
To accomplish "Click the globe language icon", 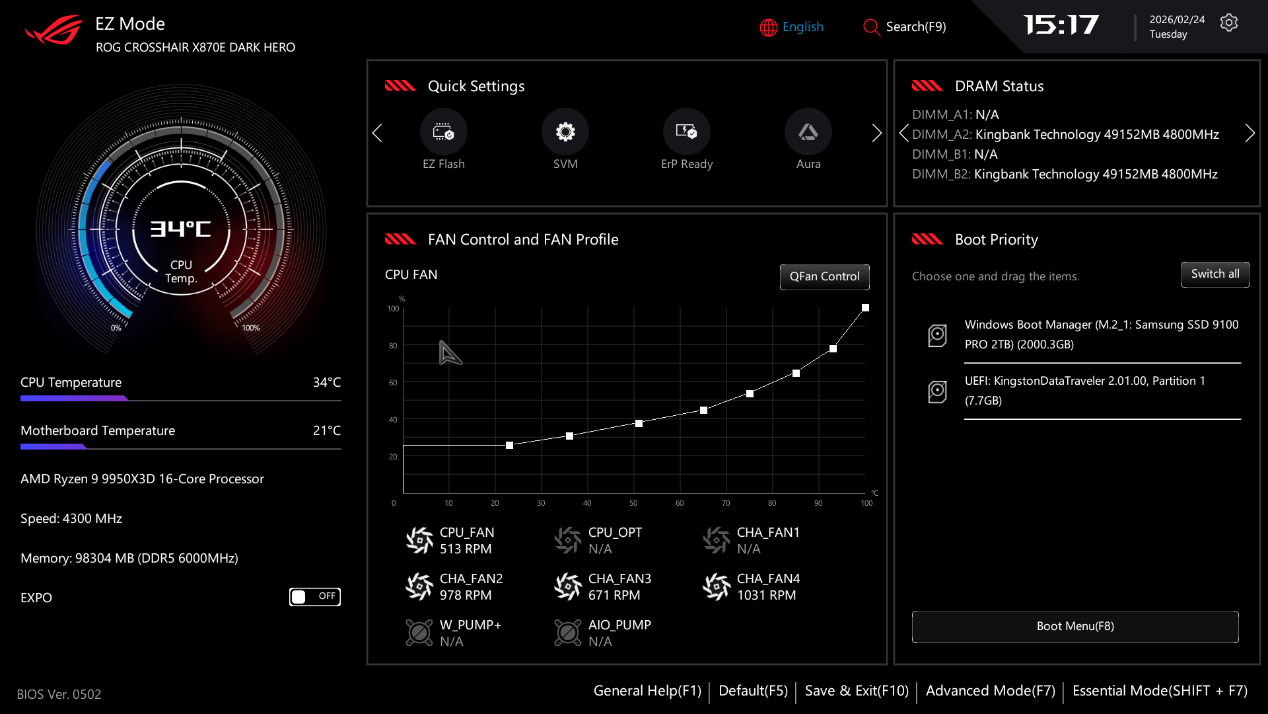I will [769, 27].
